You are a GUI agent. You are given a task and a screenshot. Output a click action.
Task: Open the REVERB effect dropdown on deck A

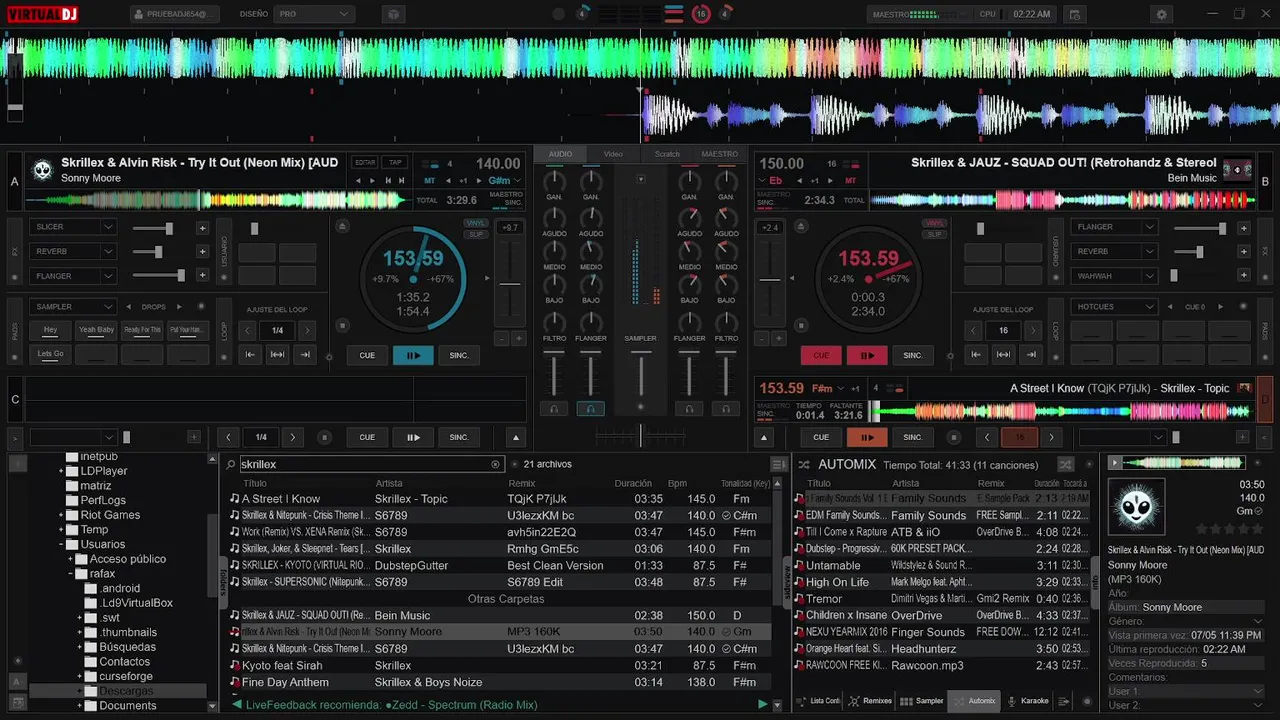pyautogui.click(x=72, y=252)
